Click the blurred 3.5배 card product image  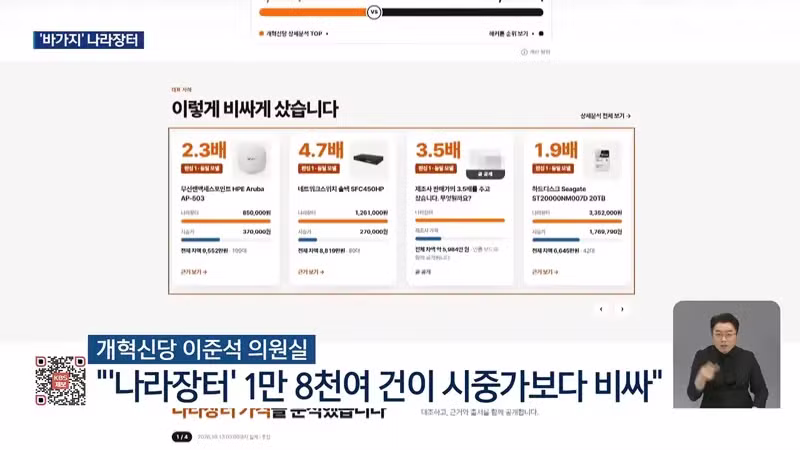point(485,159)
